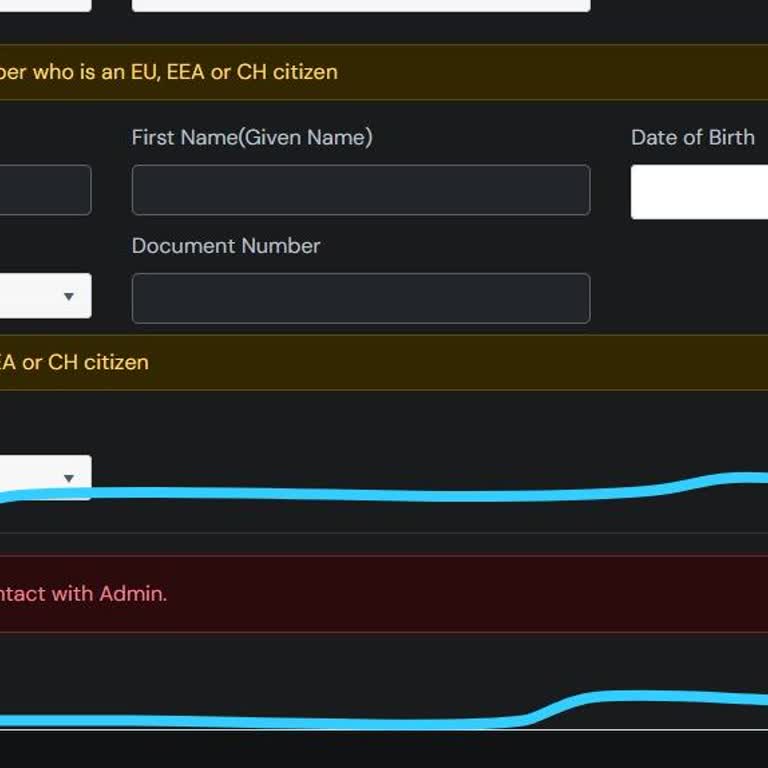Click the dark strip at the bottom edge
768x768 pixels.
(x=384, y=750)
